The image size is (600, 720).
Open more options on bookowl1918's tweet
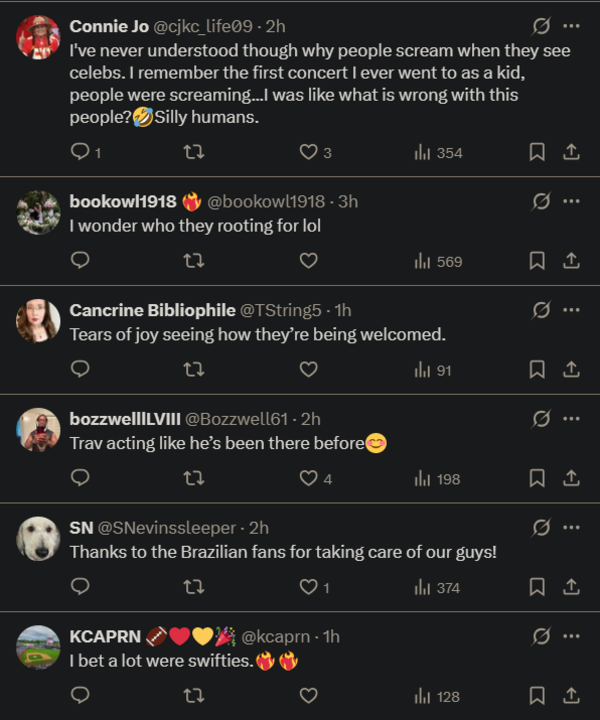click(x=571, y=201)
